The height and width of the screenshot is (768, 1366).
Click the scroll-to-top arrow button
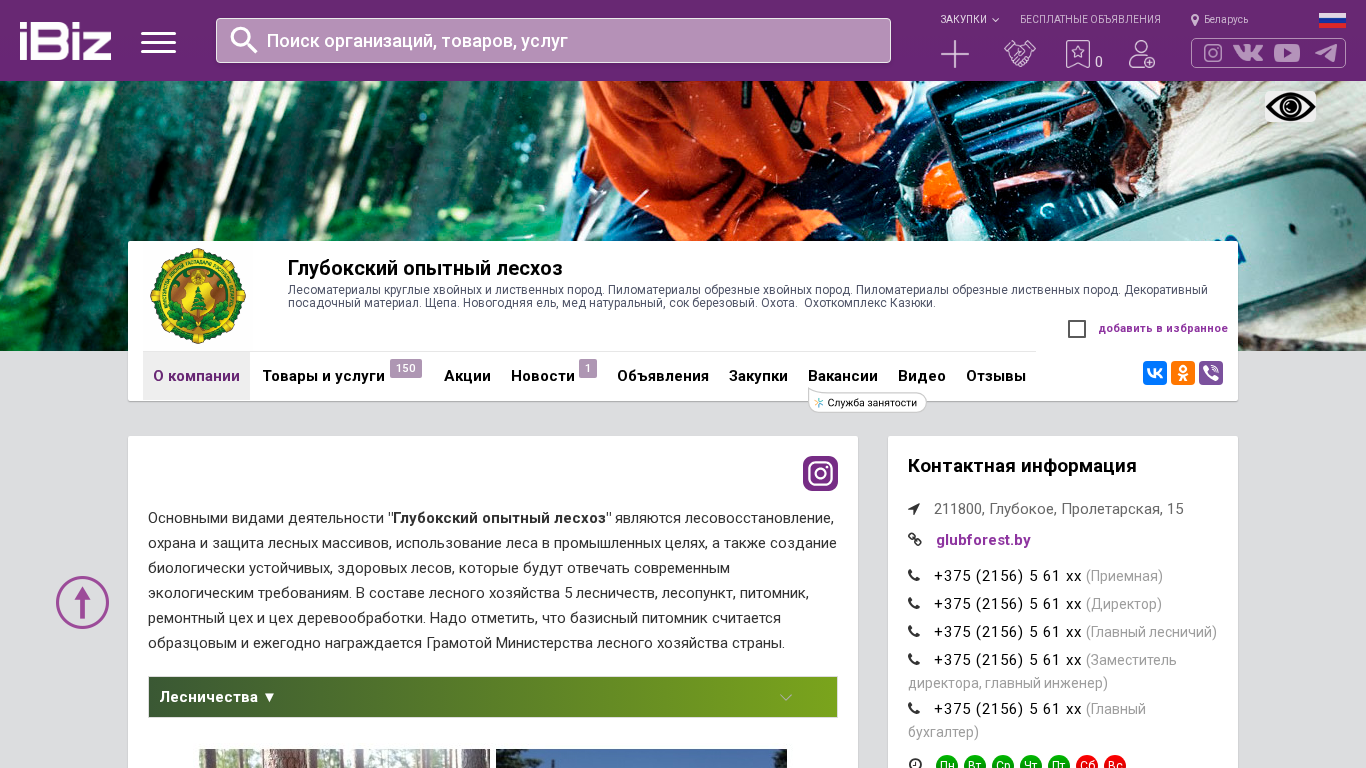pyautogui.click(x=82, y=602)
